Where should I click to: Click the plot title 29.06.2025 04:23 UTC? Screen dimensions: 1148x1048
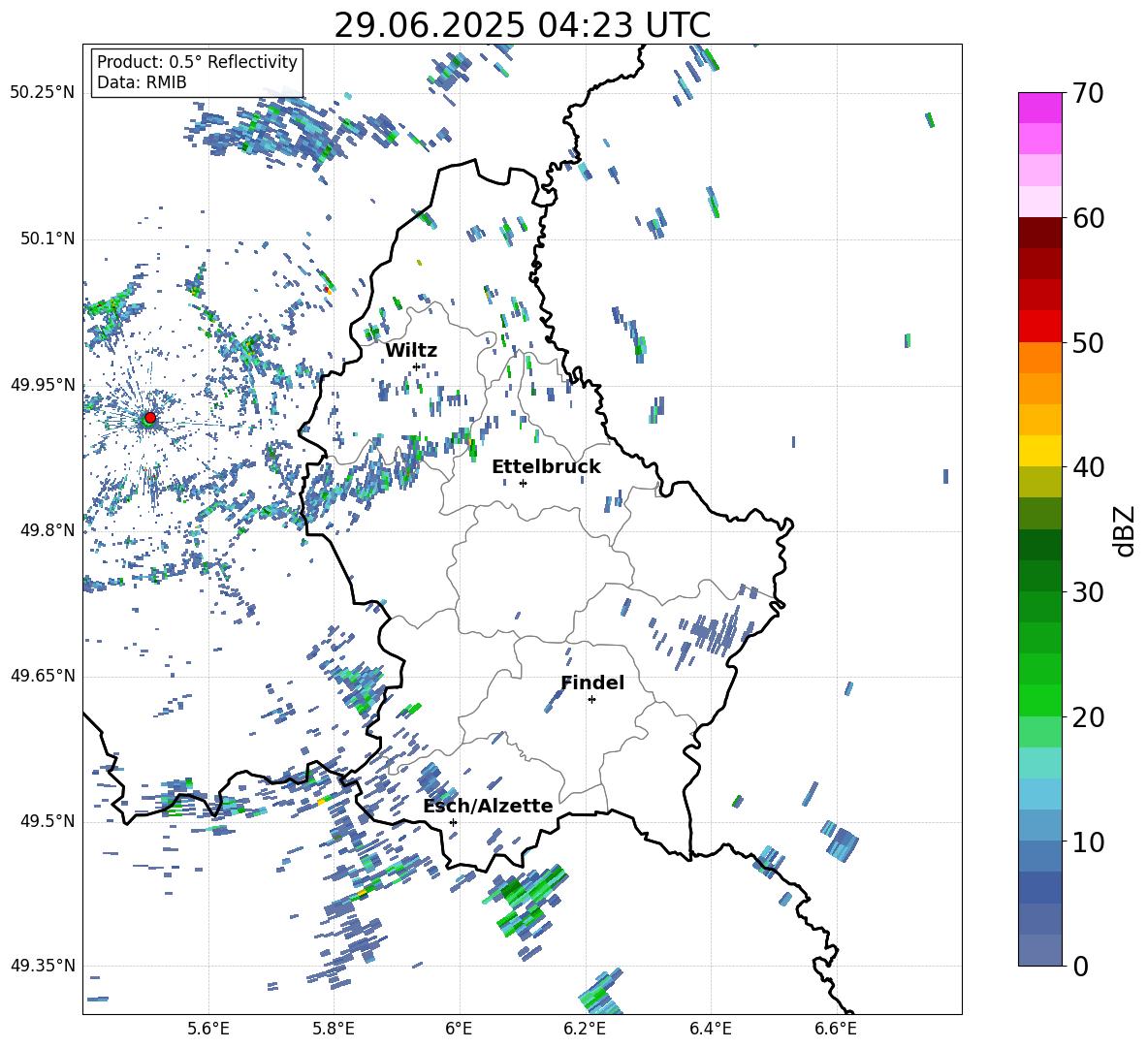[522, 25]
